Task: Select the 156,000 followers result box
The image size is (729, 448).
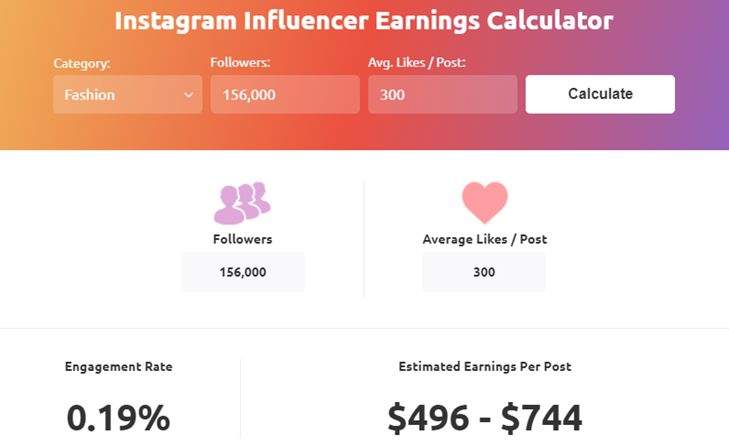Action: [242, 272]
